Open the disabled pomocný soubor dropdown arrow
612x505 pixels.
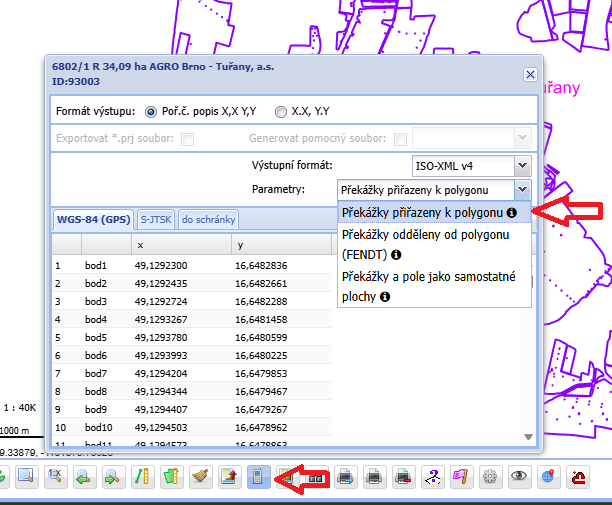[x=523, y=138]
